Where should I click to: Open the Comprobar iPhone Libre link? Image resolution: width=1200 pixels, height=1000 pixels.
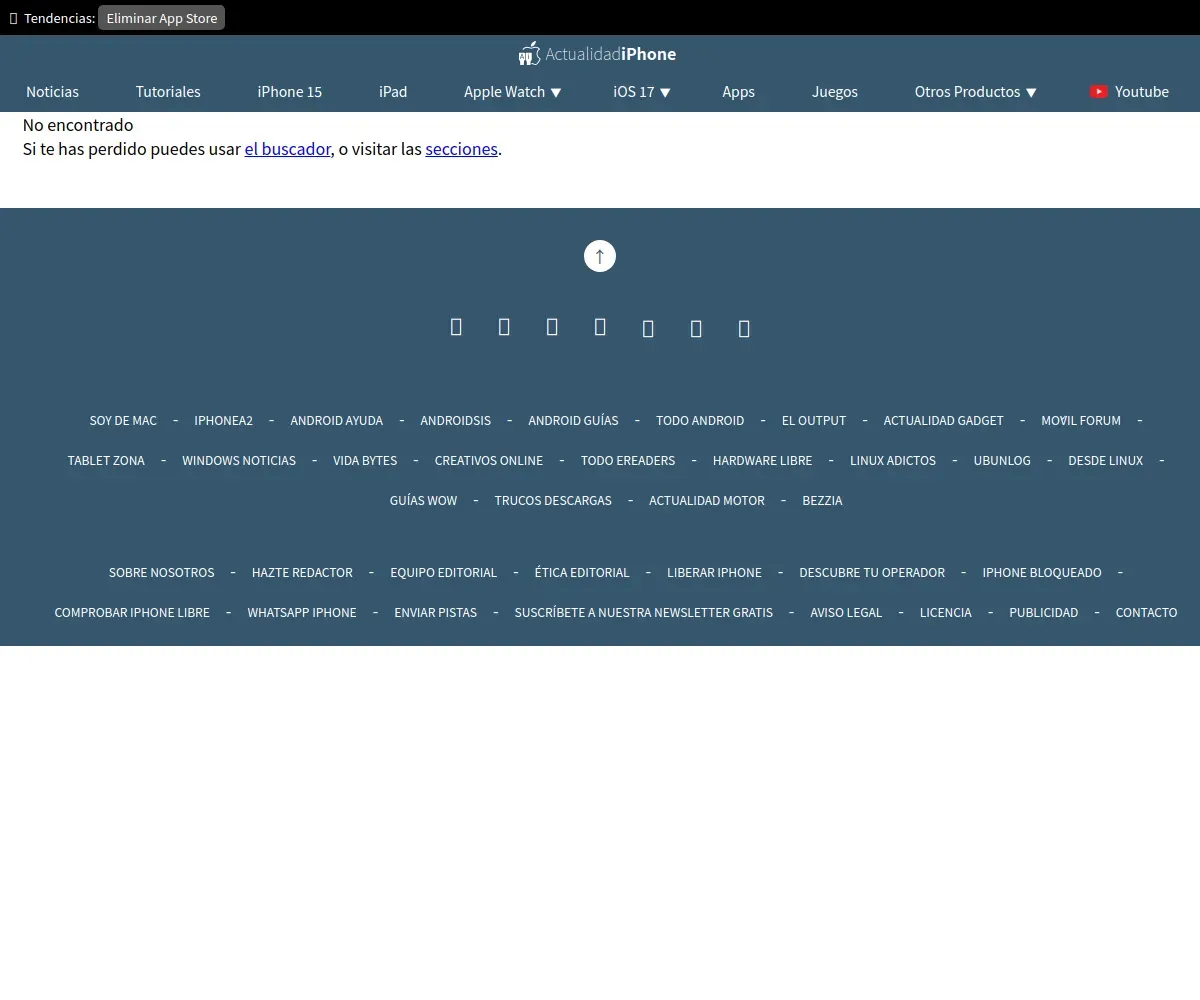(x=132, y=612)
